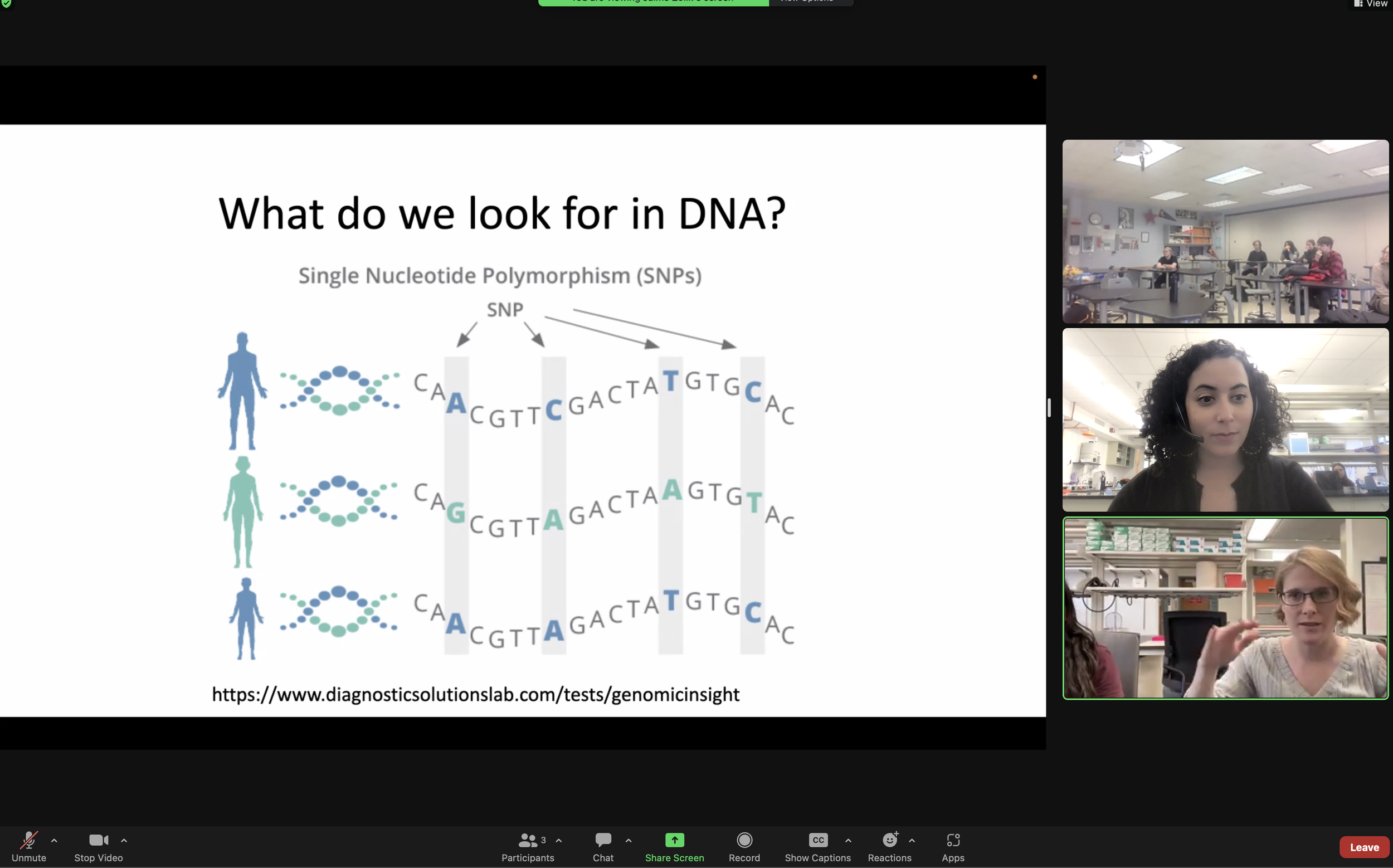
Task: Click the Stop Video camera icon
Action: coord(98,840)
